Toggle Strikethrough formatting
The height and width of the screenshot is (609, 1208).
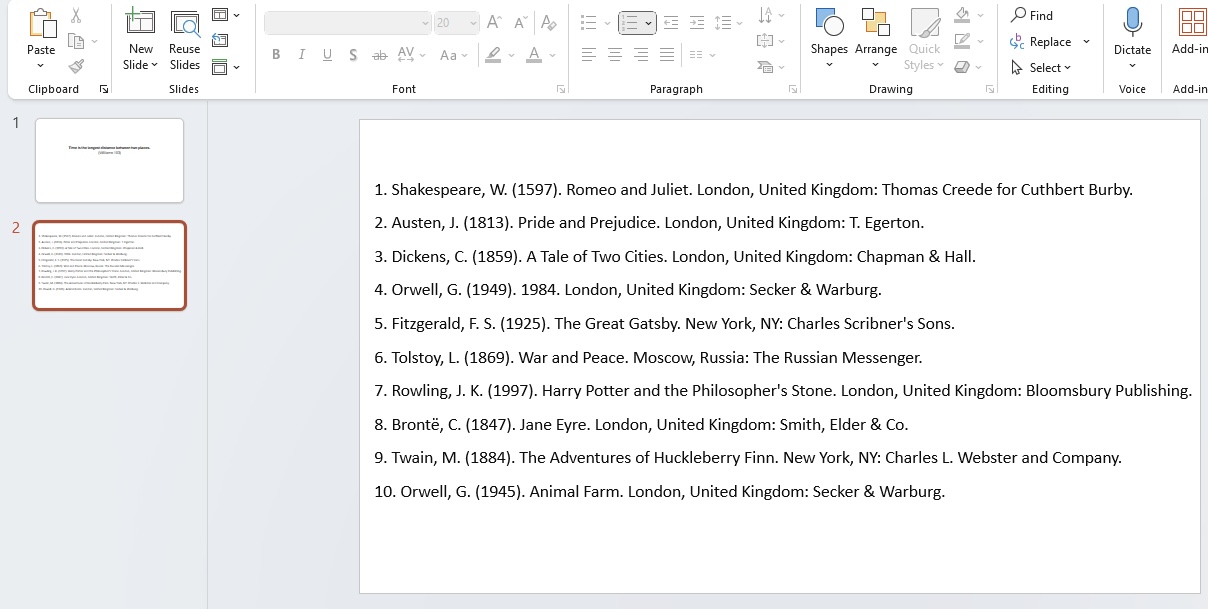379,55
